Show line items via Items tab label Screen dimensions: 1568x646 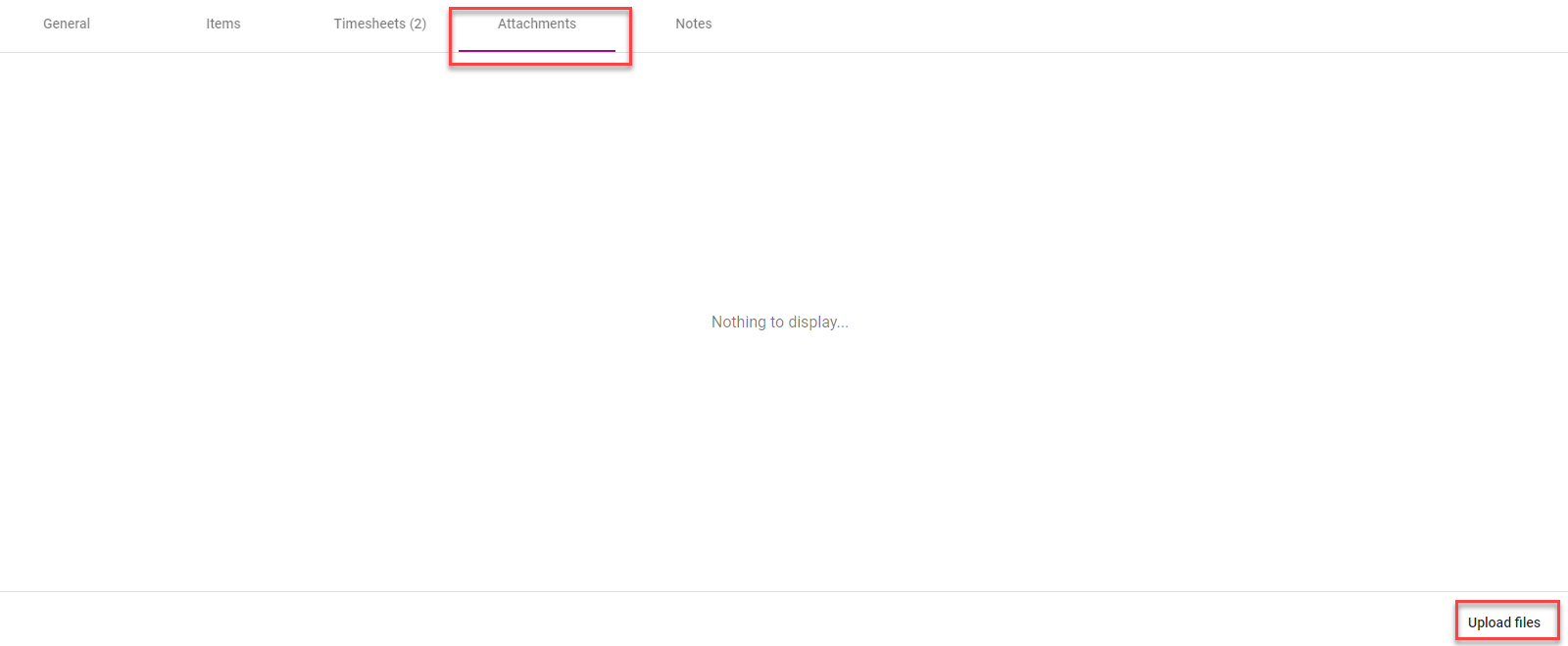[222, 24]
